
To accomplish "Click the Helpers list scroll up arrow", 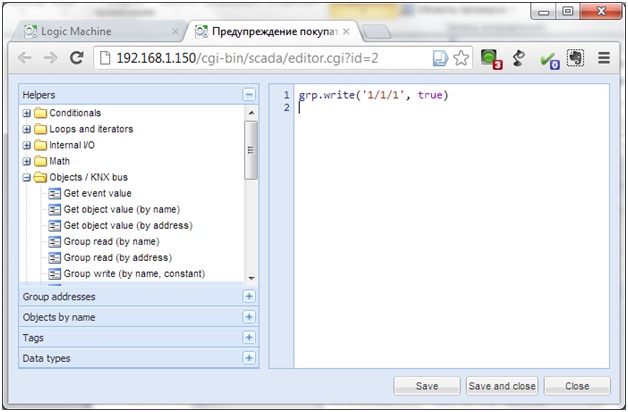I will 251,113.
